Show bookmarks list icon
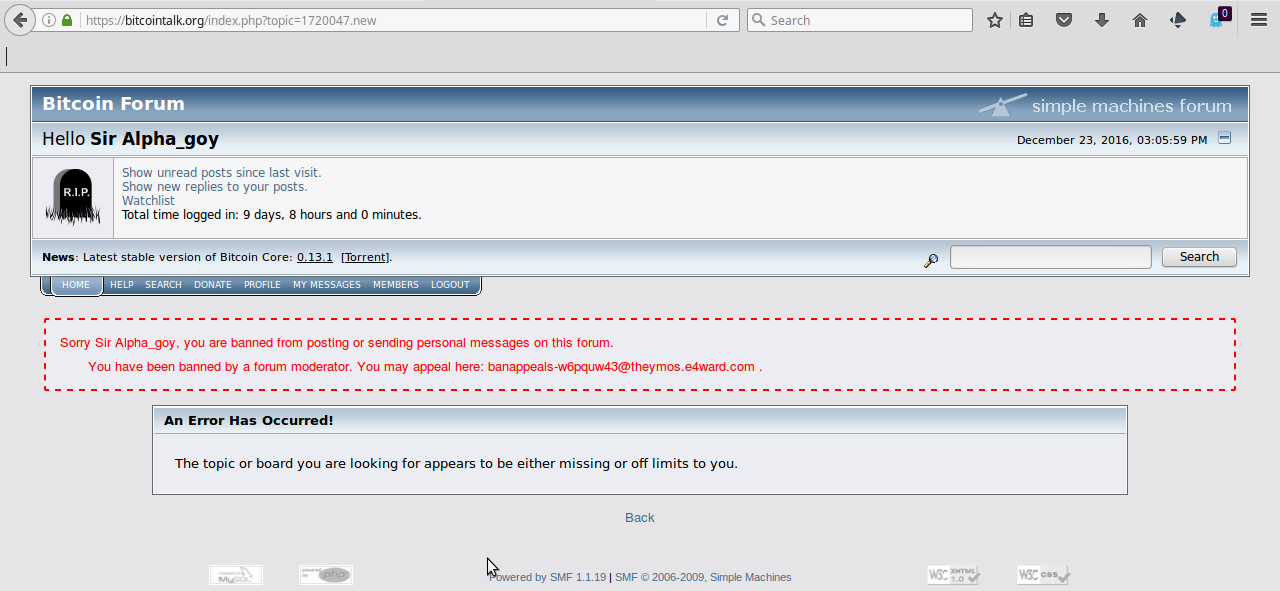1280x591 pixels. 1026,20
